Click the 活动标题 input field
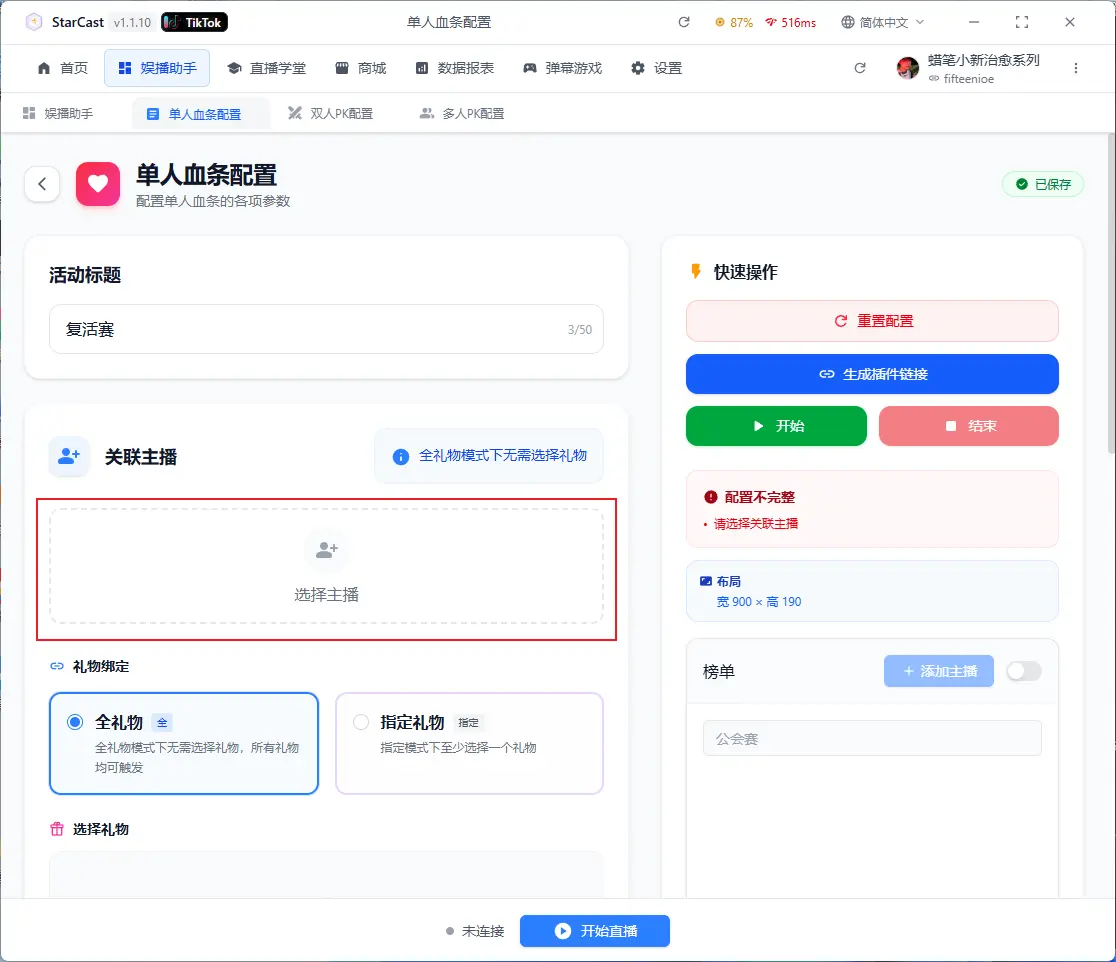This screenshot has width=1116, height=962. [310, 329]
